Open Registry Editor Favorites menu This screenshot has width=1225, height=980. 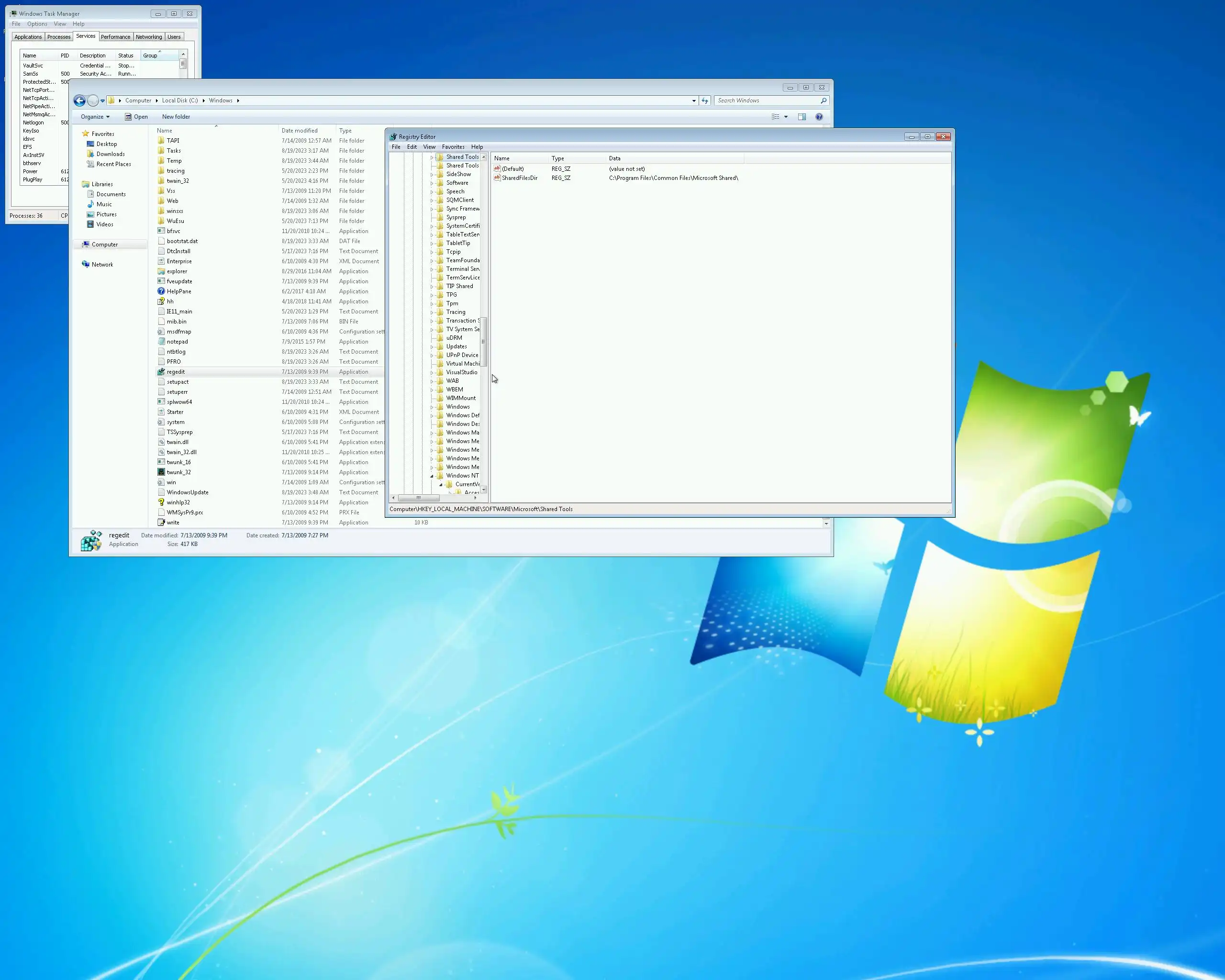[453, 147]
